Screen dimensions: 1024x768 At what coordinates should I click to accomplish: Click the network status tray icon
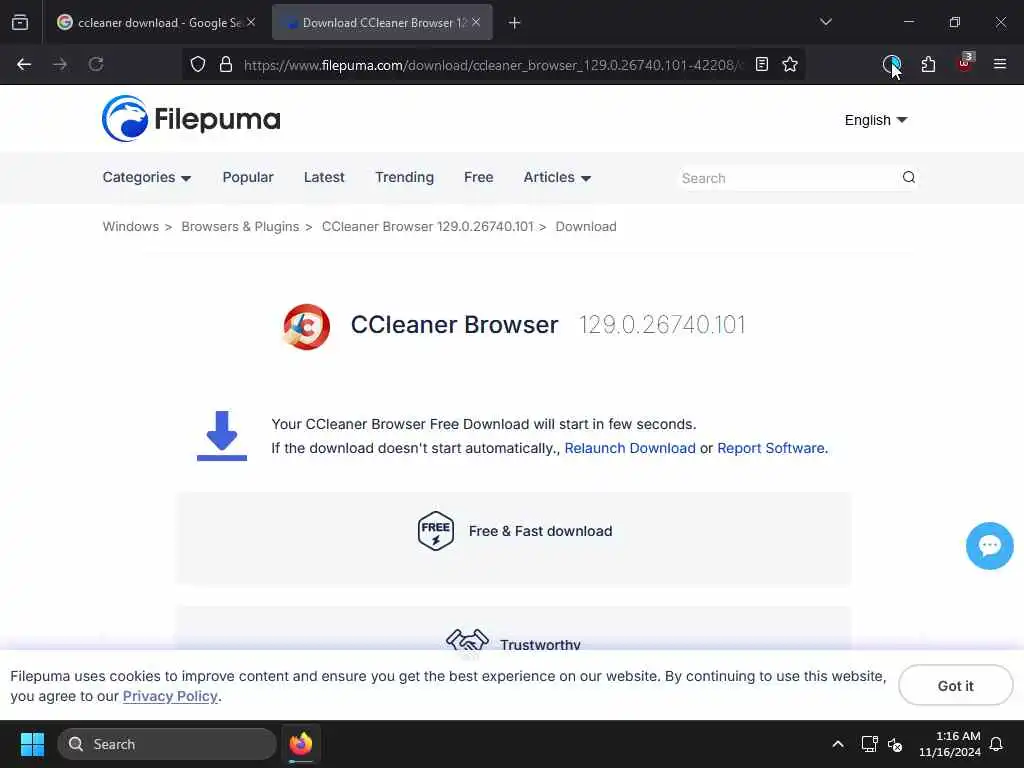869,744
